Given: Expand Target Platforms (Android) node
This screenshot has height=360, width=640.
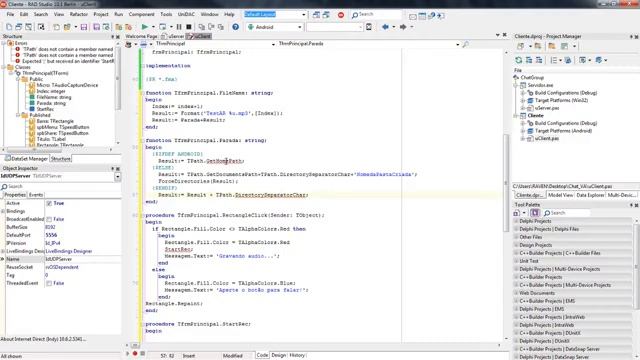Looking at the screenshot, I should point(523,131).
